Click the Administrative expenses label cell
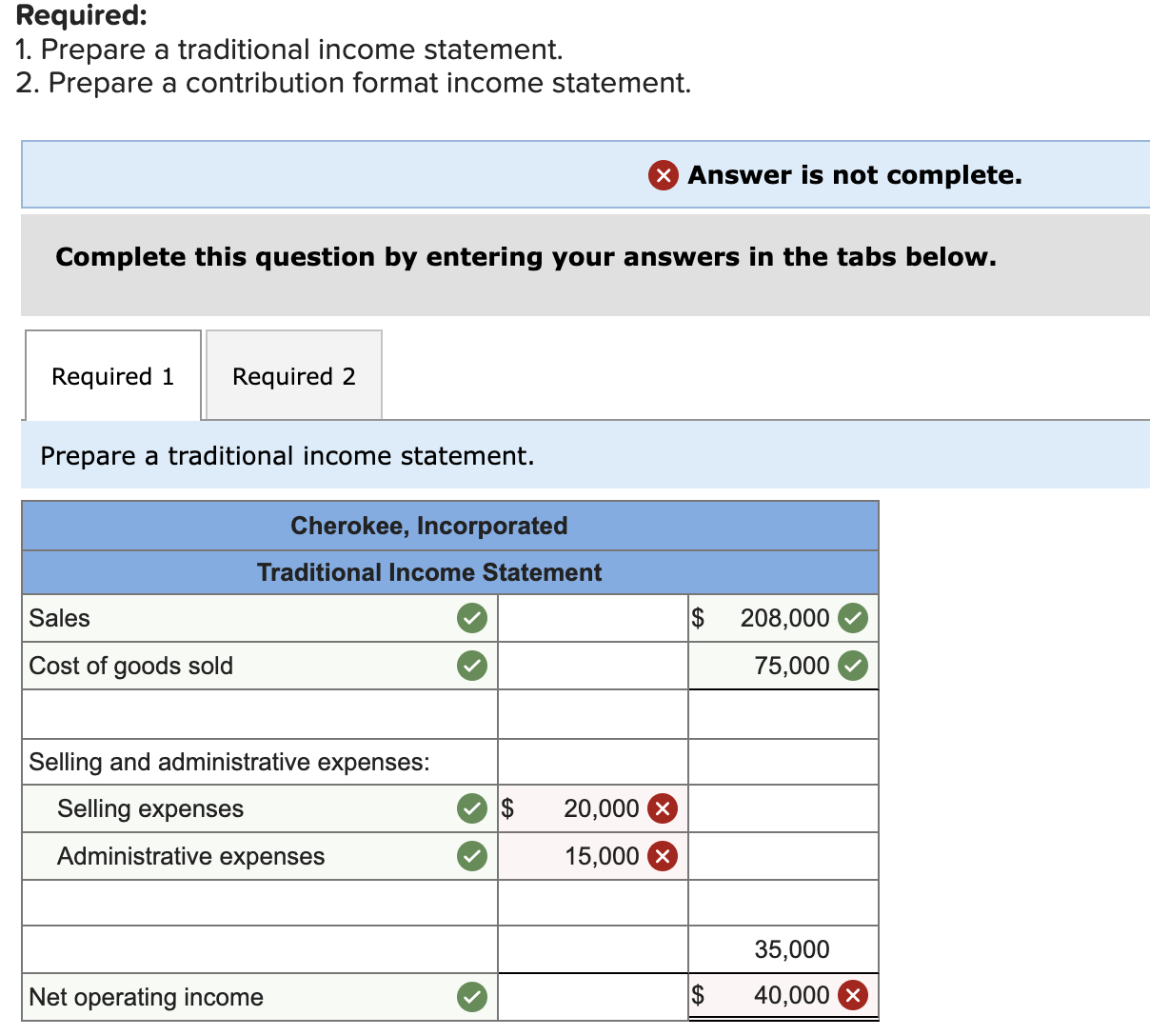 click(x=260, y=856)
